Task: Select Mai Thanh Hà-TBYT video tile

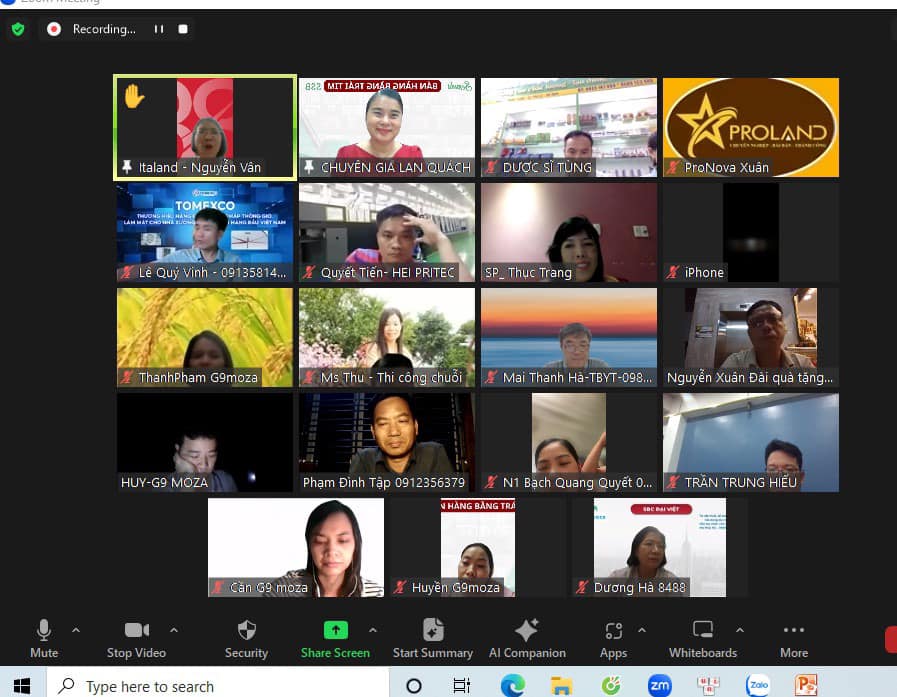Action: coord(569,337)
